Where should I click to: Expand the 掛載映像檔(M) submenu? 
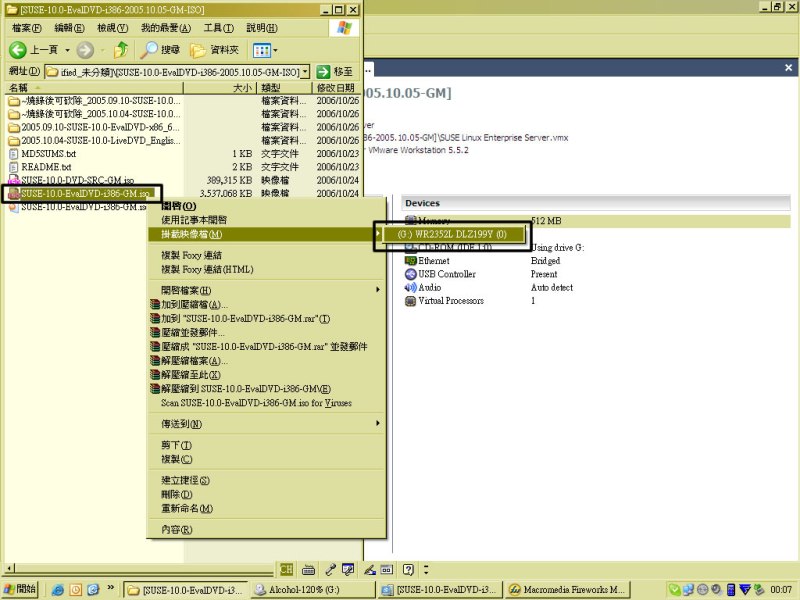378,234
